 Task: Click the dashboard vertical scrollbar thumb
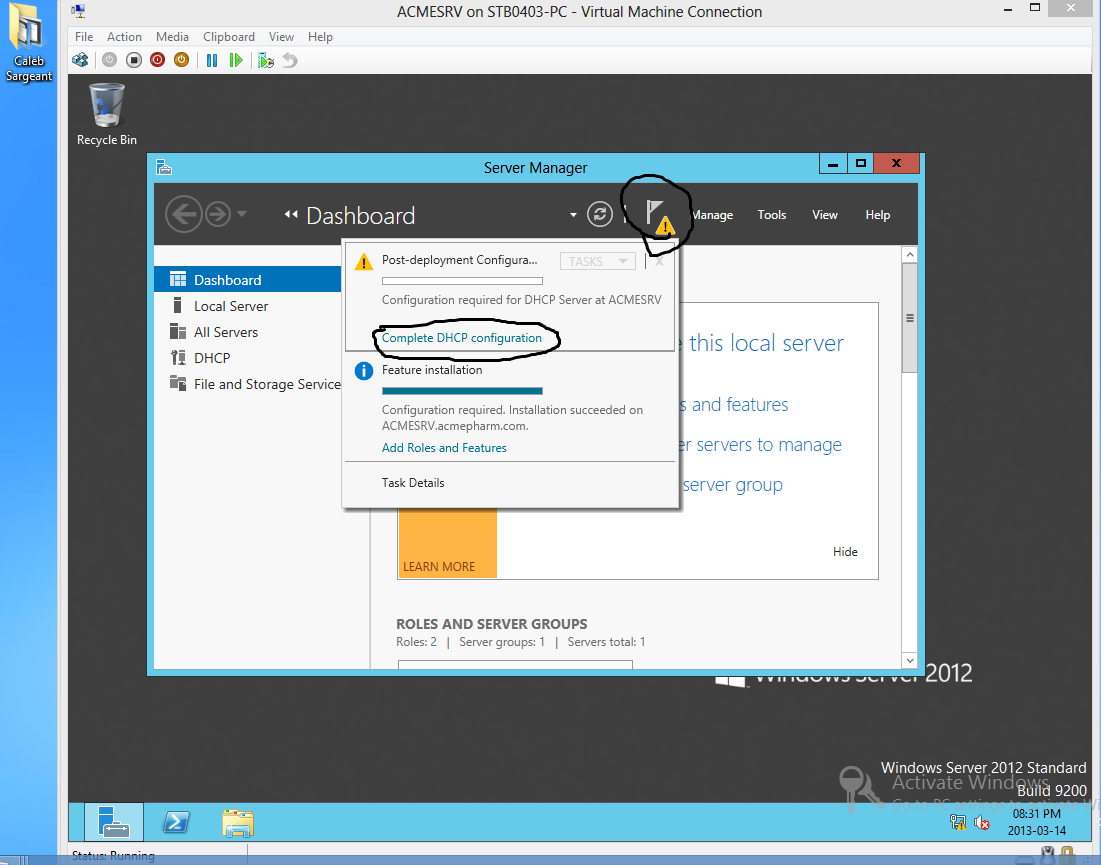909,318
